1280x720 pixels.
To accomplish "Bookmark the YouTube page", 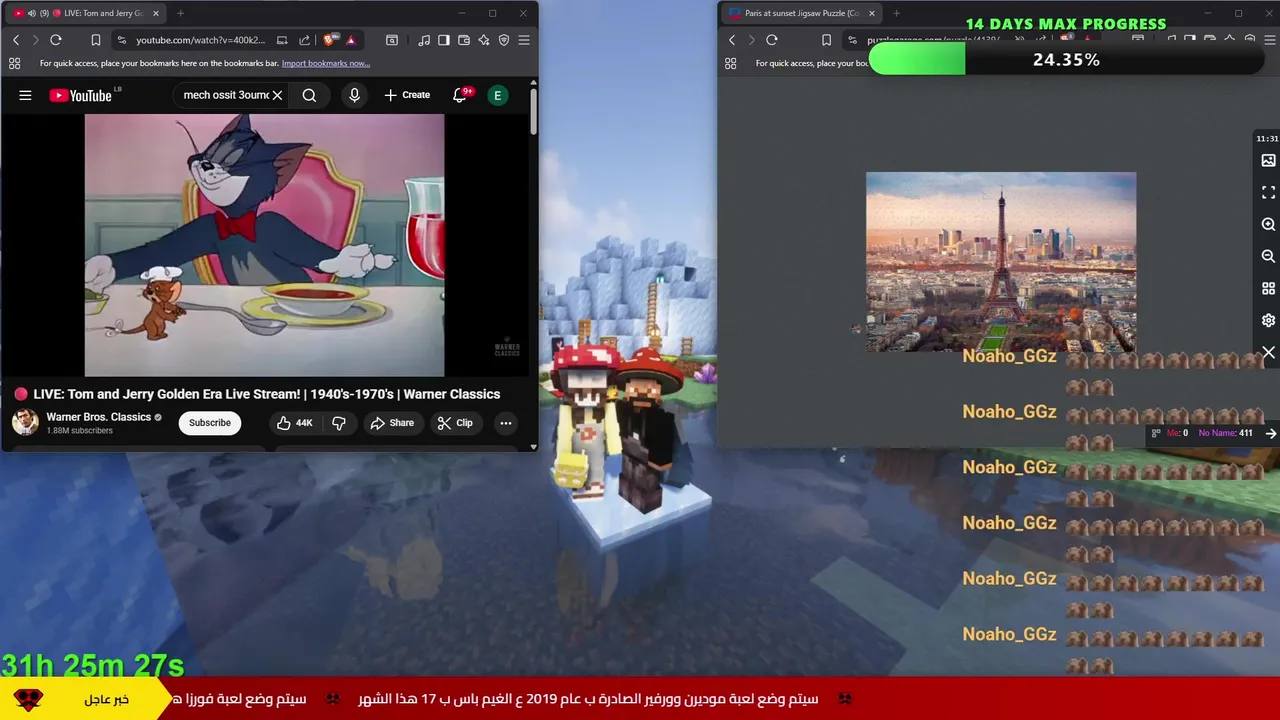I will [x=96, y=40].
